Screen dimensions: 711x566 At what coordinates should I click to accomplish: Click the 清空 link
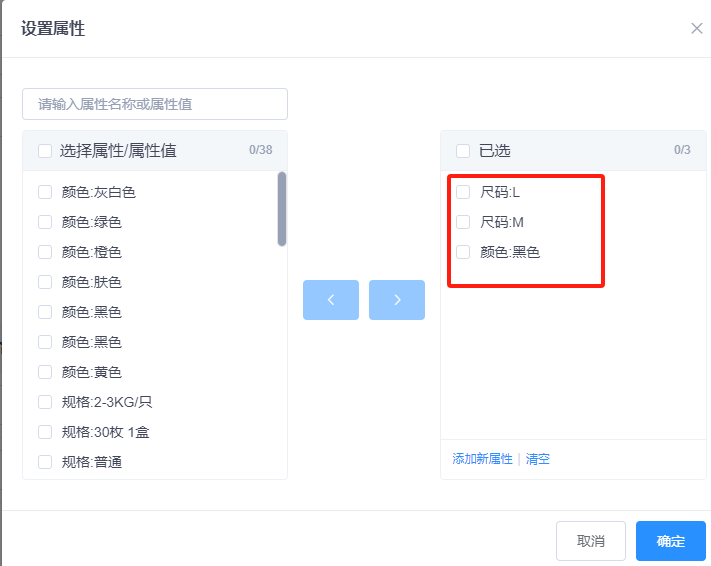point(538,459)
